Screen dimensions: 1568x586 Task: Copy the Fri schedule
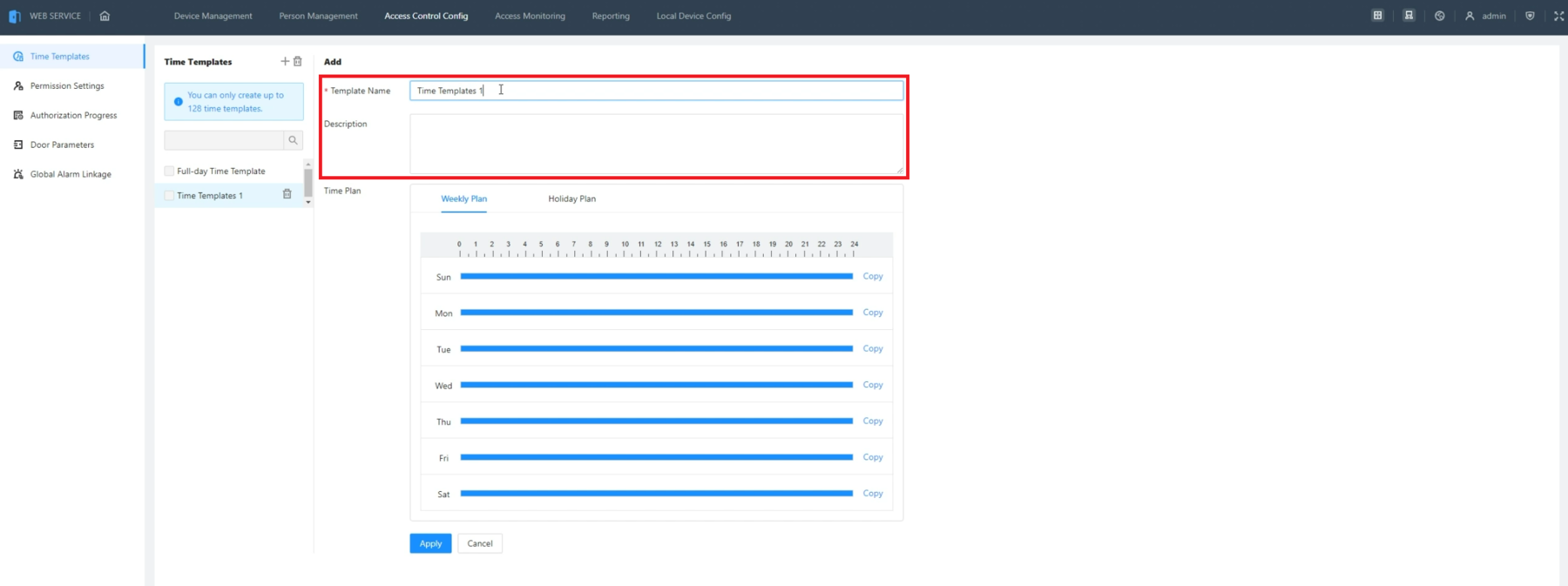[x=873, y=457]
